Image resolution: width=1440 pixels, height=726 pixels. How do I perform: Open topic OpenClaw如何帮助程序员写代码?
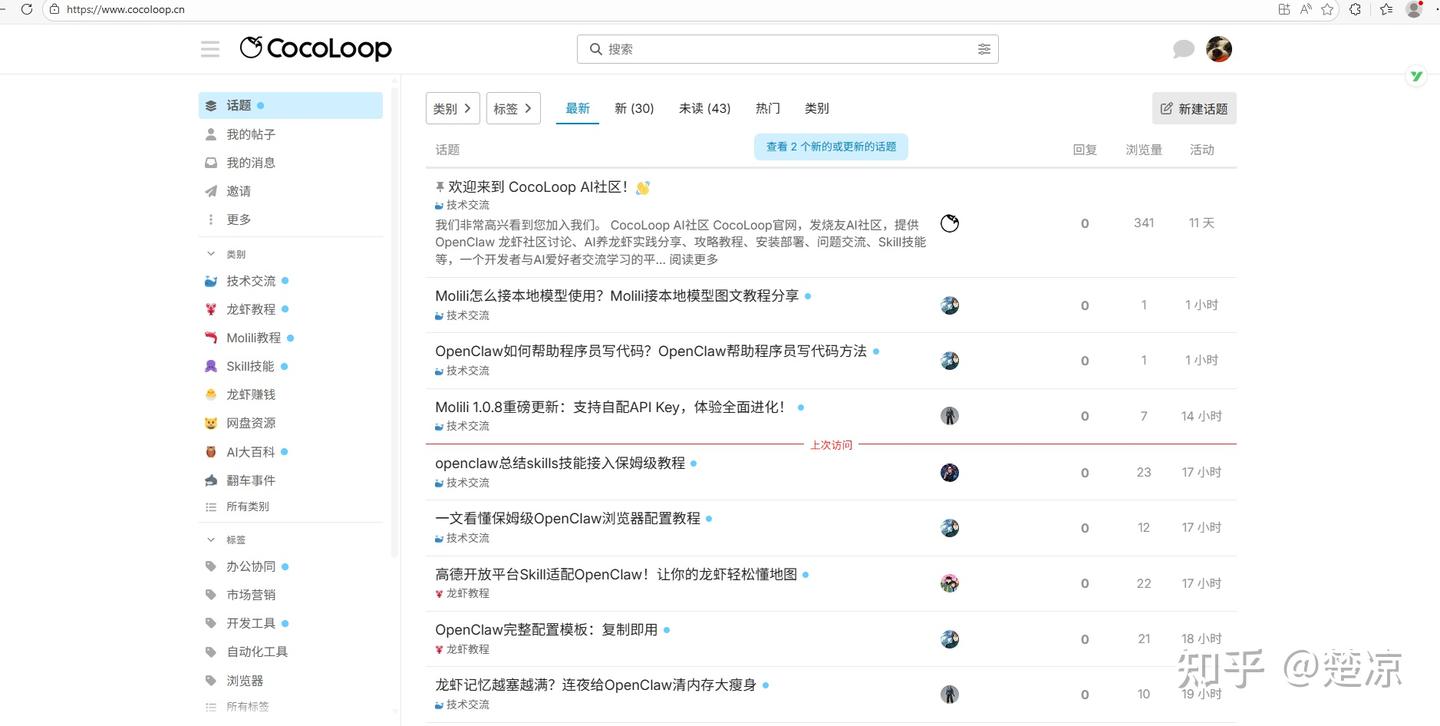(651, 351)
